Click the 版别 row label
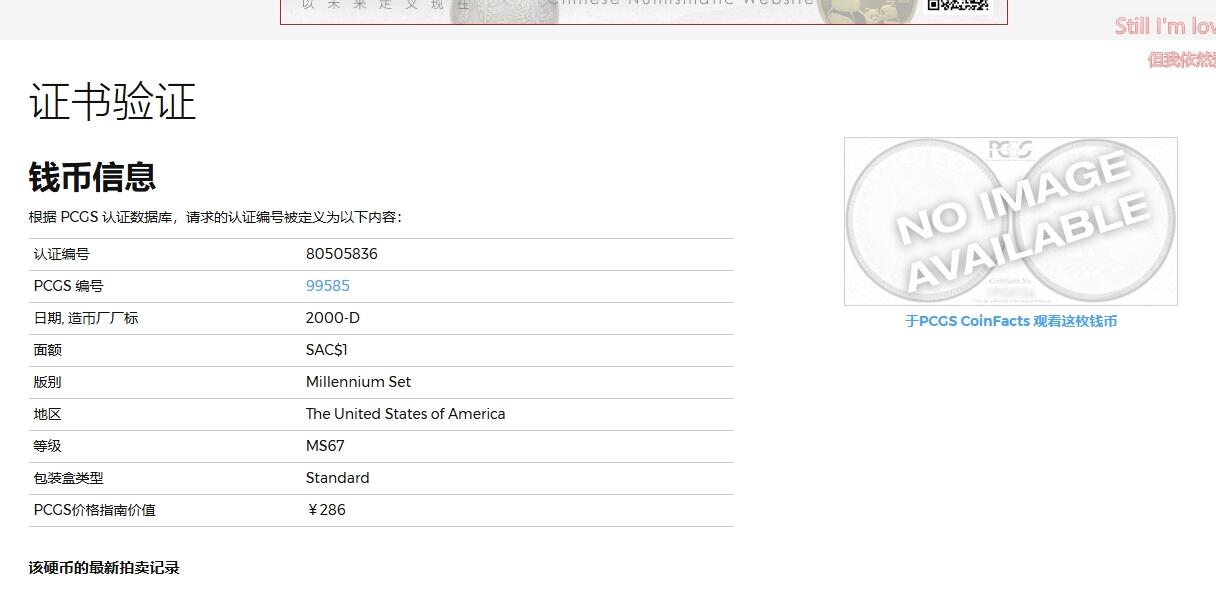This screenshot has width=1216, height=589. point(48,382)
